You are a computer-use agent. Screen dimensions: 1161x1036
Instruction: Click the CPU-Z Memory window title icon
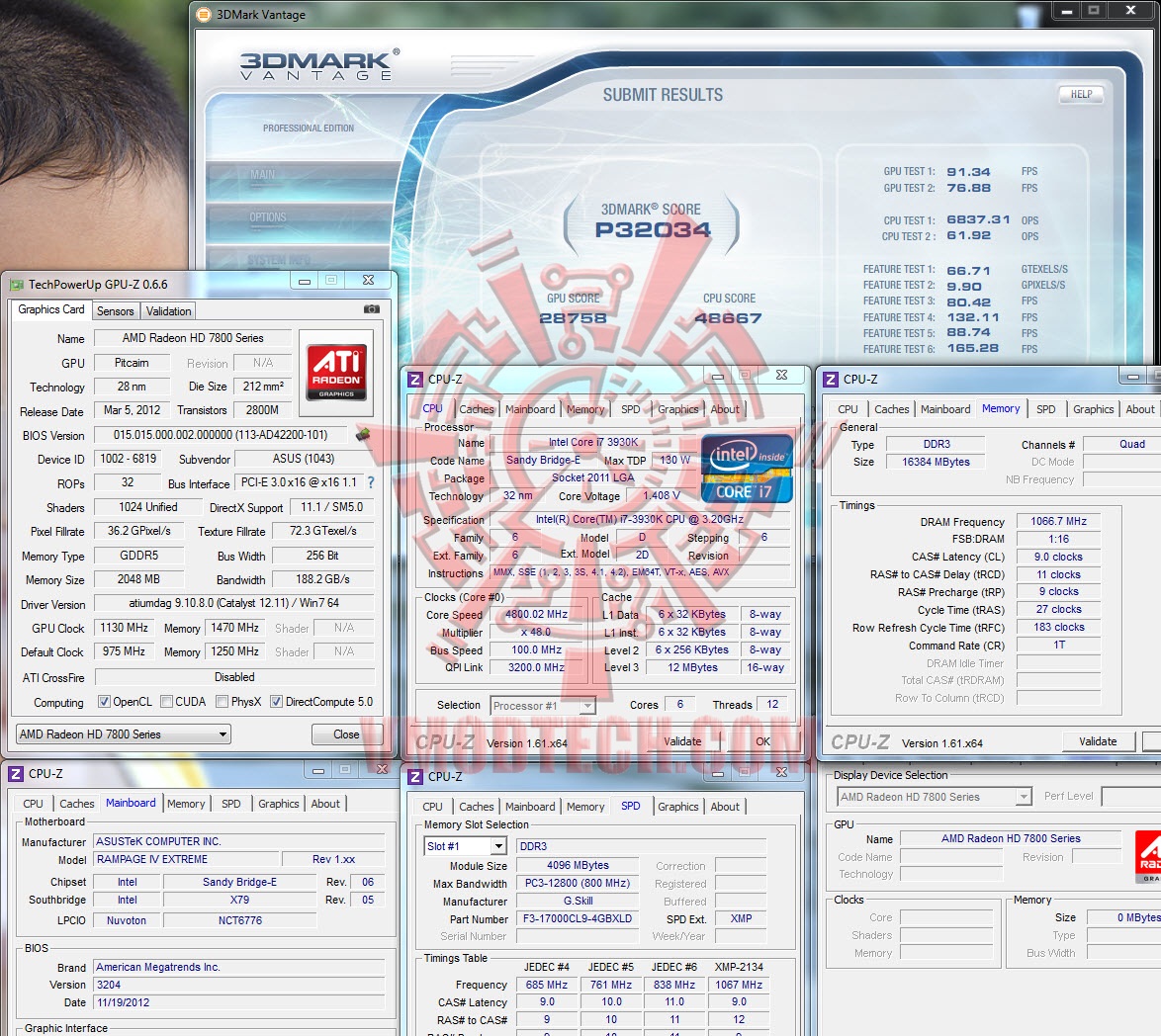831,379
